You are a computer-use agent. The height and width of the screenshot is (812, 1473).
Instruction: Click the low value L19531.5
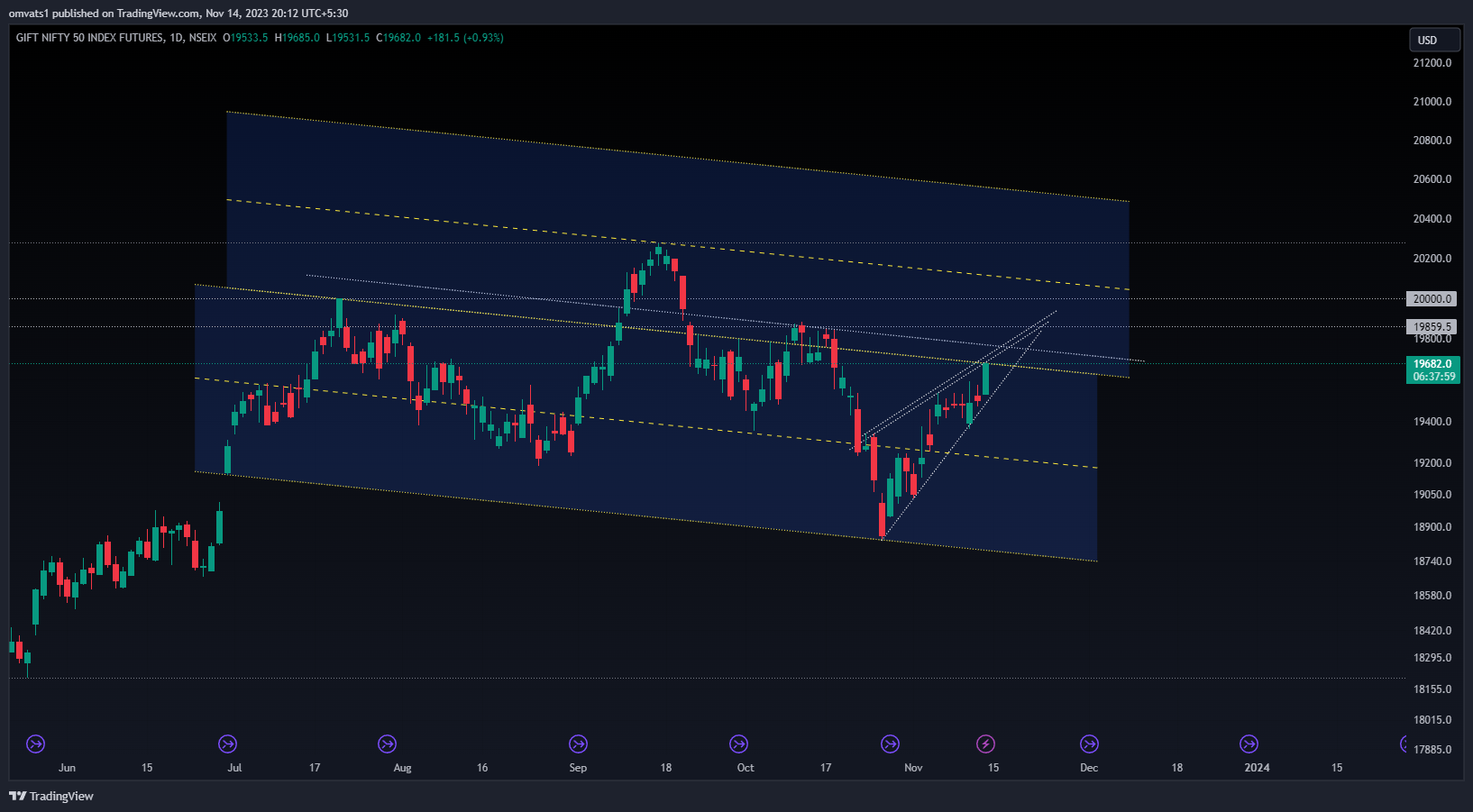(347, 38)
